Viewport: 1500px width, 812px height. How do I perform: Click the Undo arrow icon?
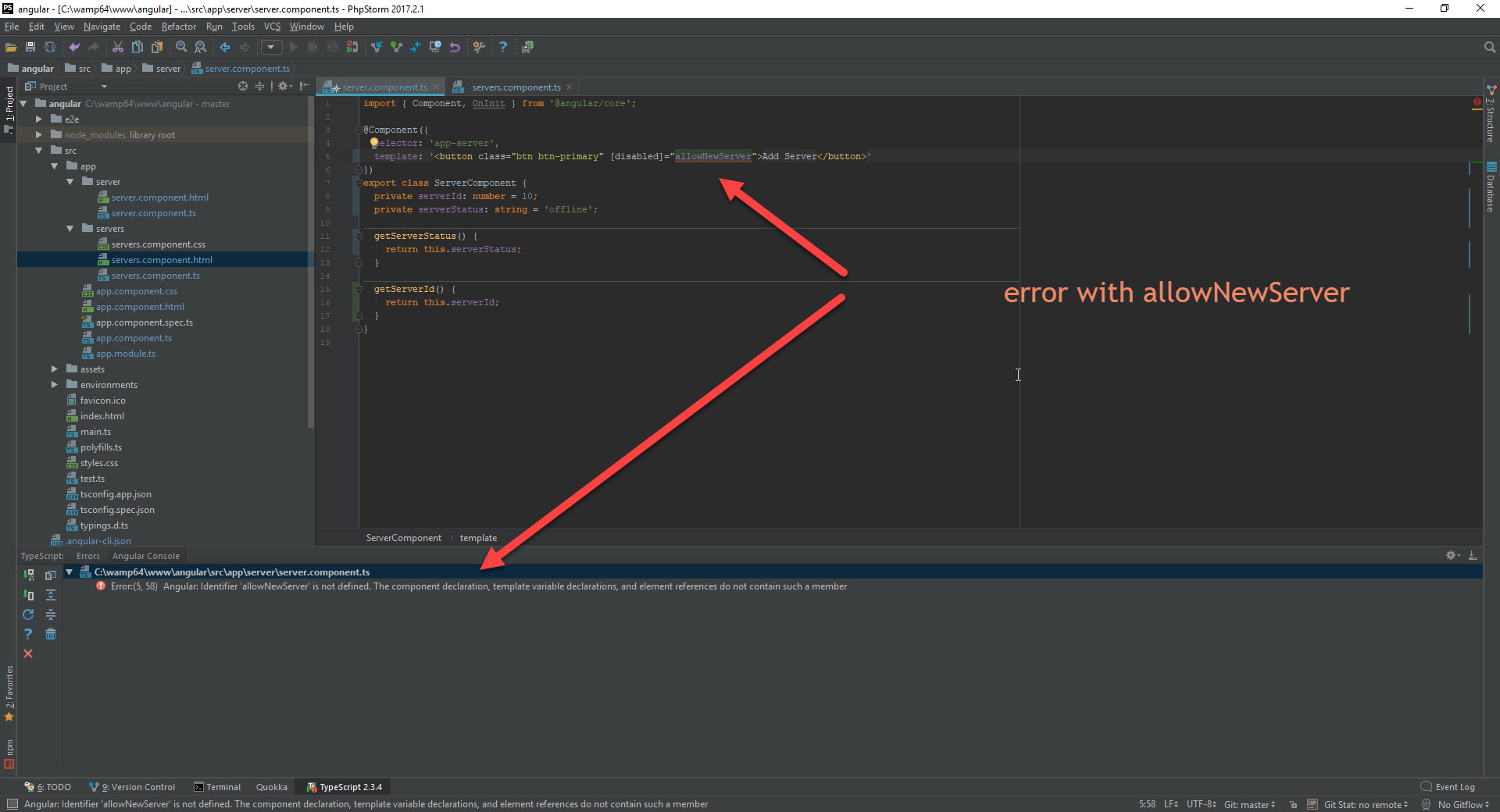click(x=74, y=47)
